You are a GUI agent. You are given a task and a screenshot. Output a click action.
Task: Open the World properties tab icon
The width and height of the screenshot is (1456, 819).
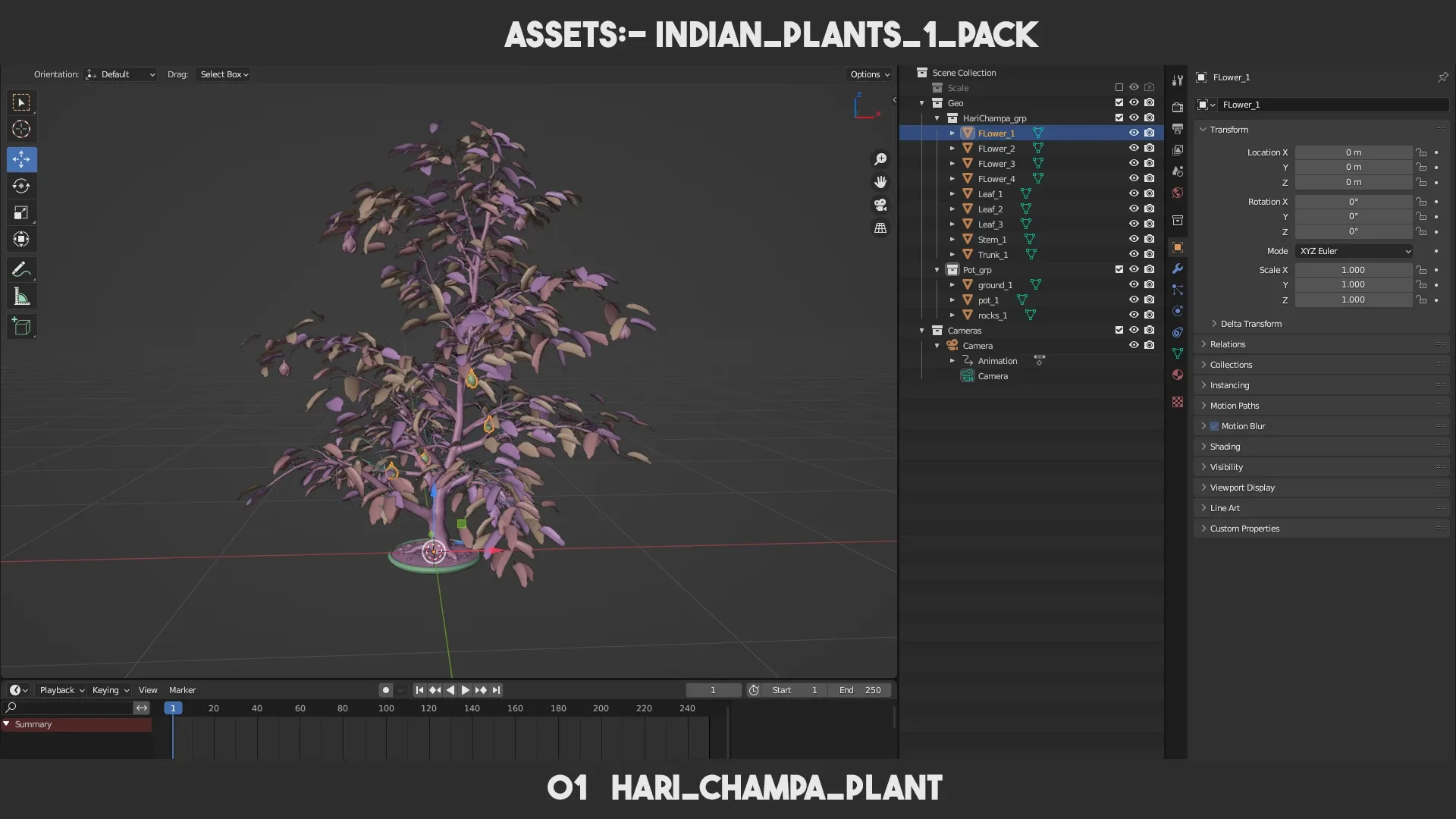(1177, 193)
